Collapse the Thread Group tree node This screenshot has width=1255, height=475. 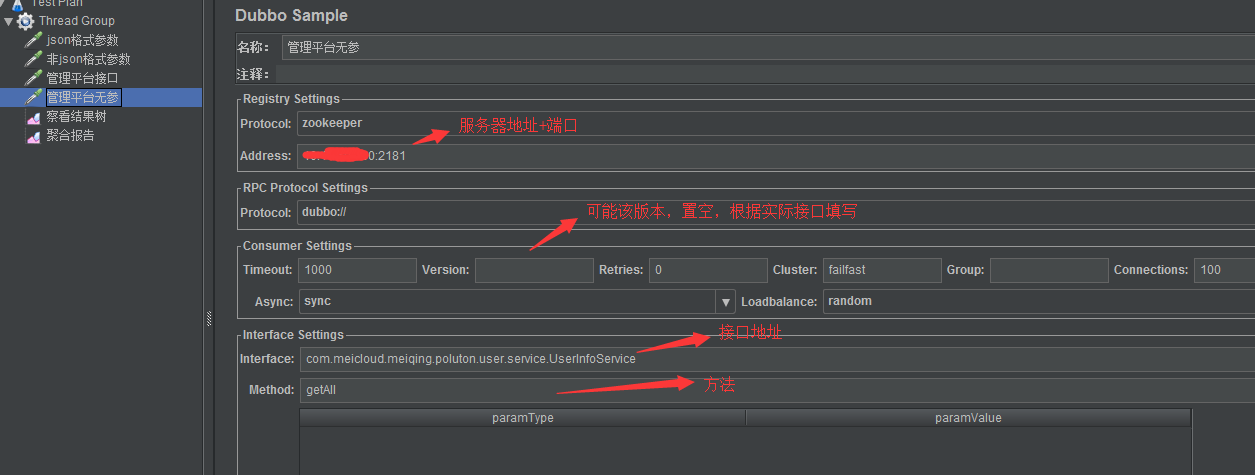tap(8, 21)
